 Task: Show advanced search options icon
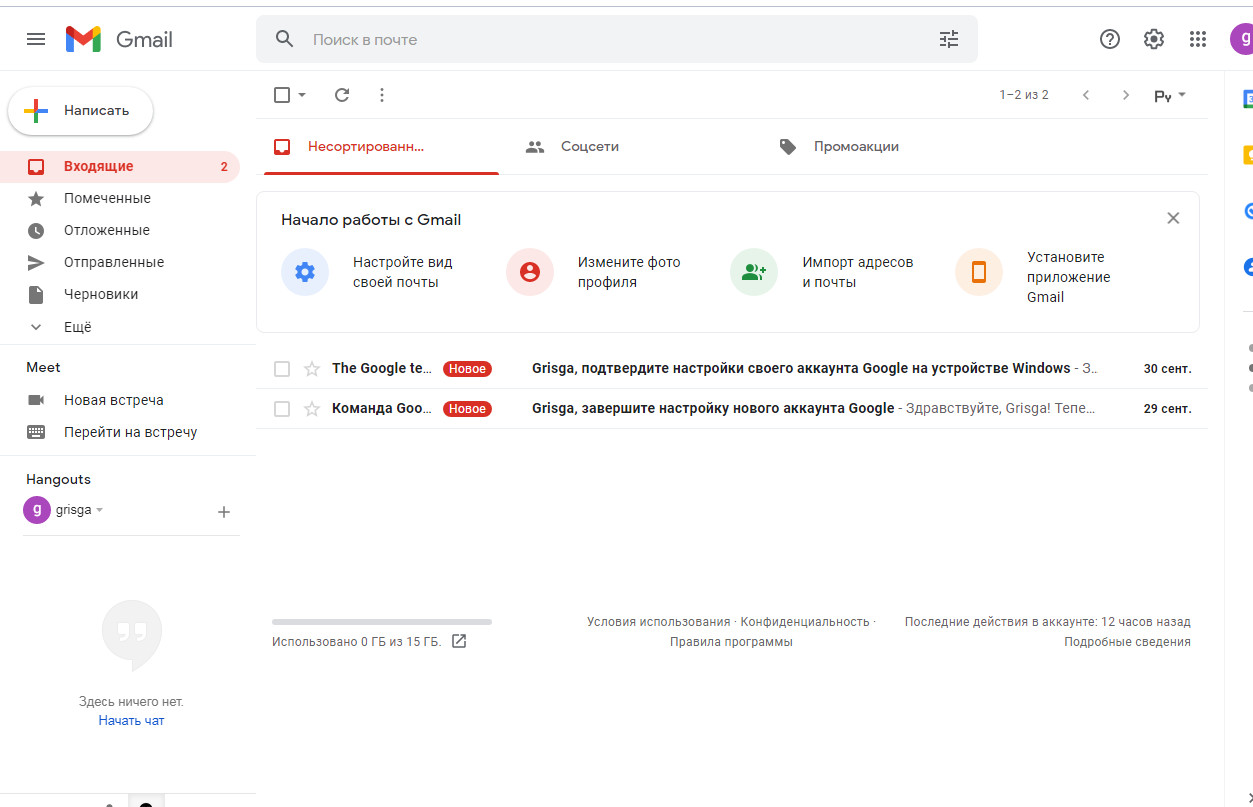click(x=949, y=39)
